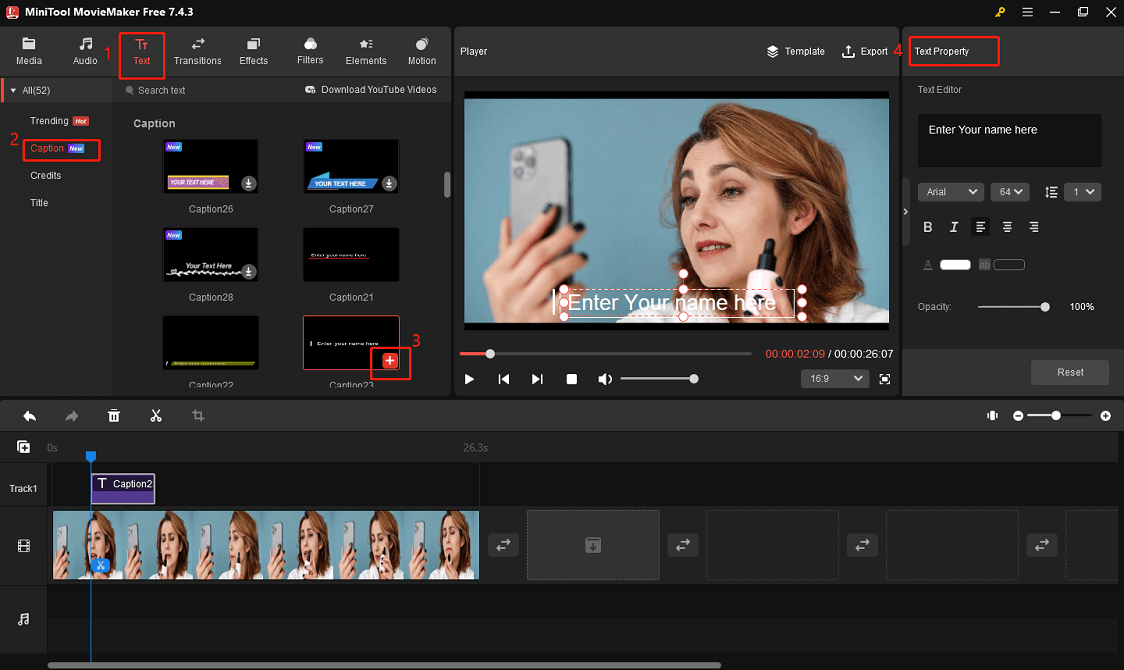Open the font size 64 dropdown
The image size is (1124, 670).
pos(1010,192)
